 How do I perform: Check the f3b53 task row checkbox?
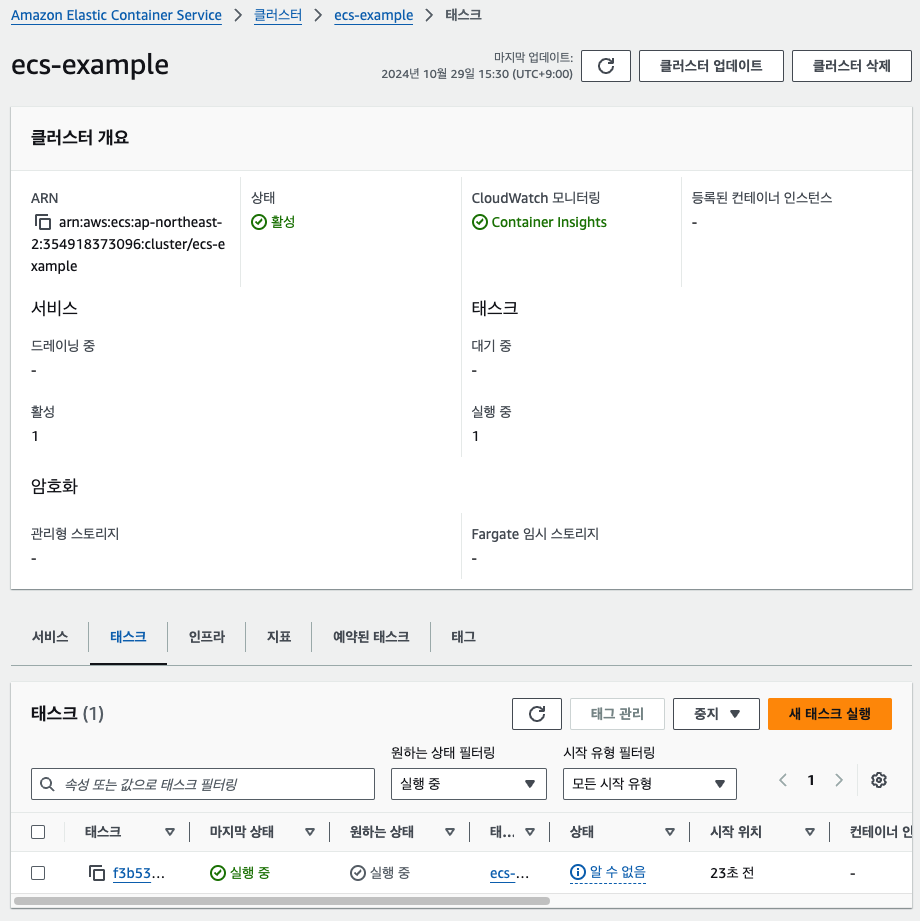click(38, 873)
